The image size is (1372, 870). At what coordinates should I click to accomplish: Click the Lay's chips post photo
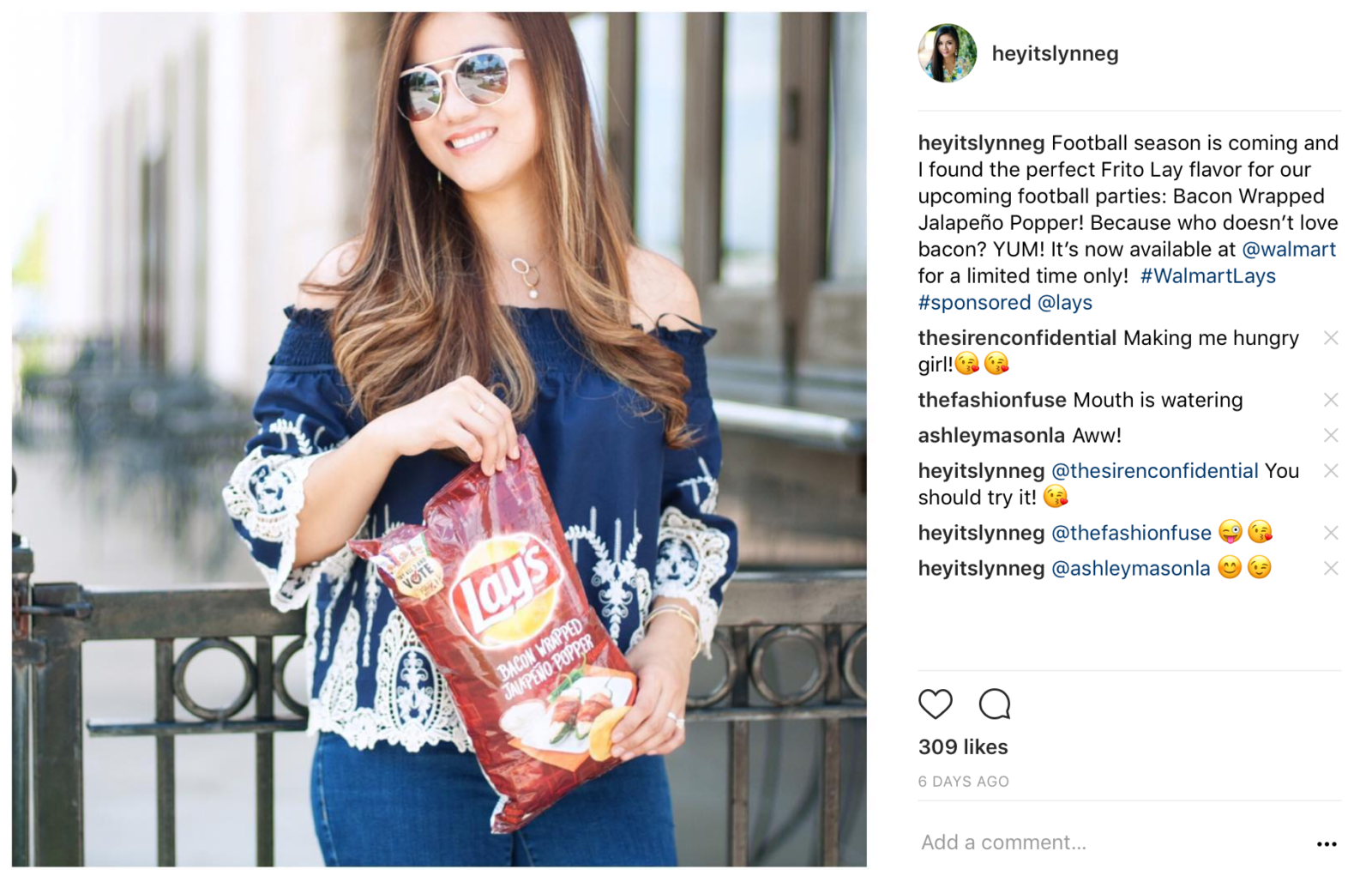coord(439,438)
